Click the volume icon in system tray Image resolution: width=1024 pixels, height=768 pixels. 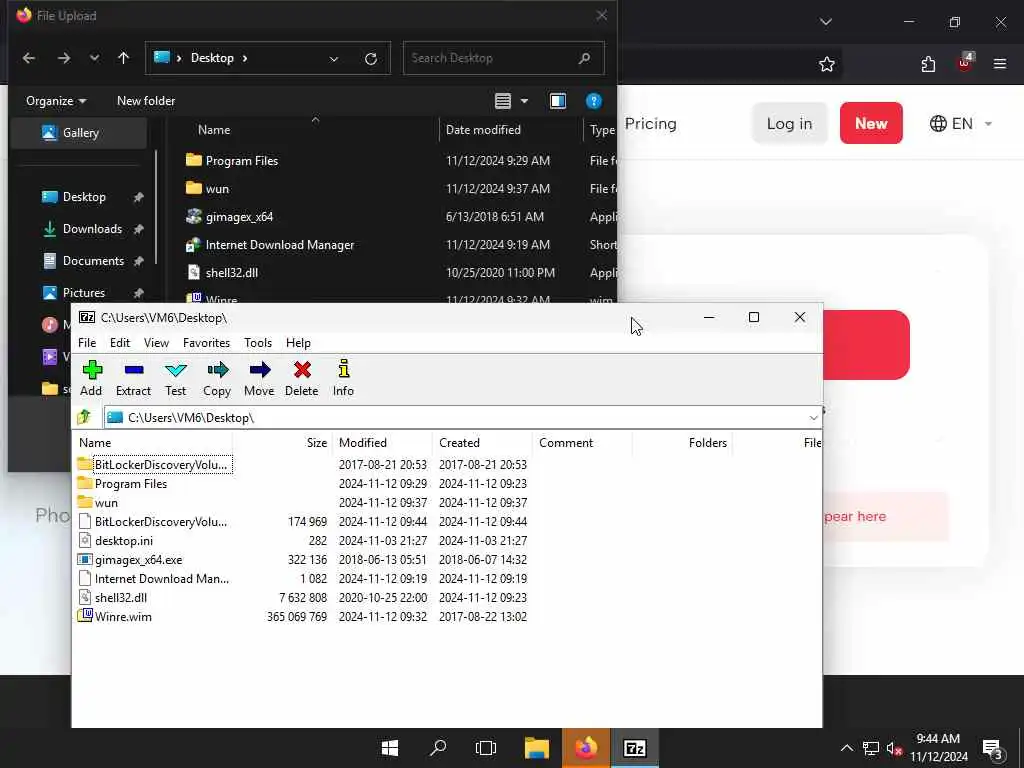pos(894,748)
